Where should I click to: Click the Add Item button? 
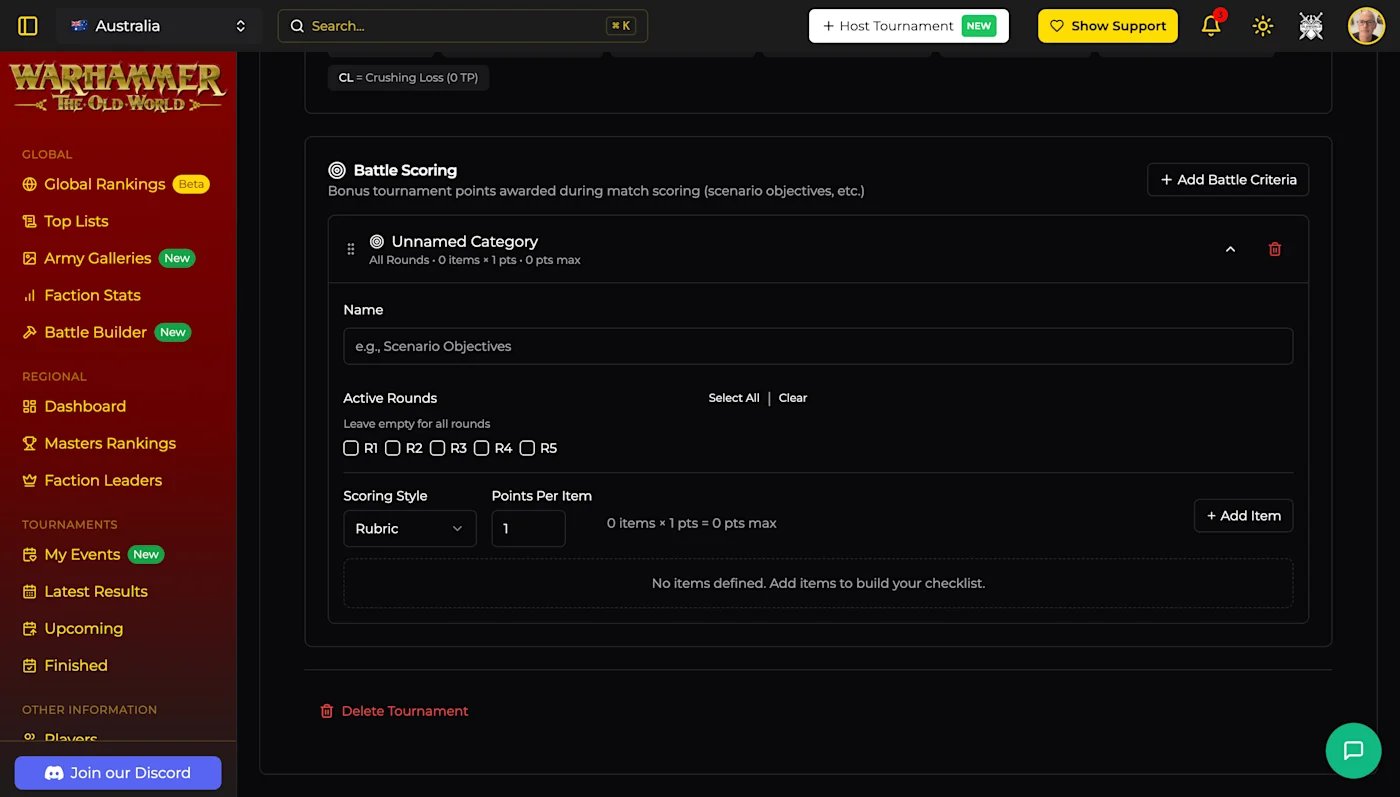pyautogui.click(x=1244, y=516)
